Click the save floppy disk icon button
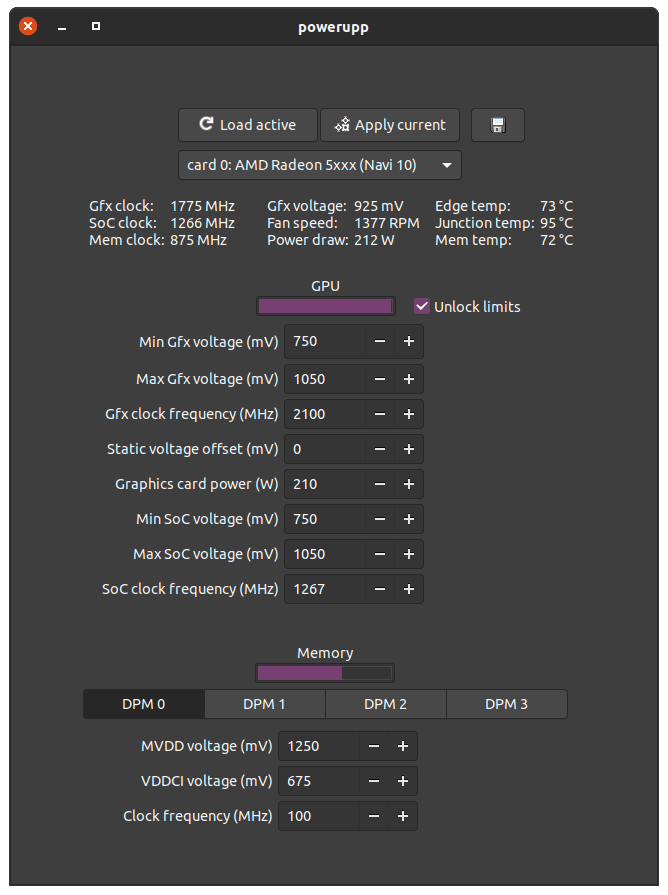This screenshot has width=668, height=895. click(497, 125)
